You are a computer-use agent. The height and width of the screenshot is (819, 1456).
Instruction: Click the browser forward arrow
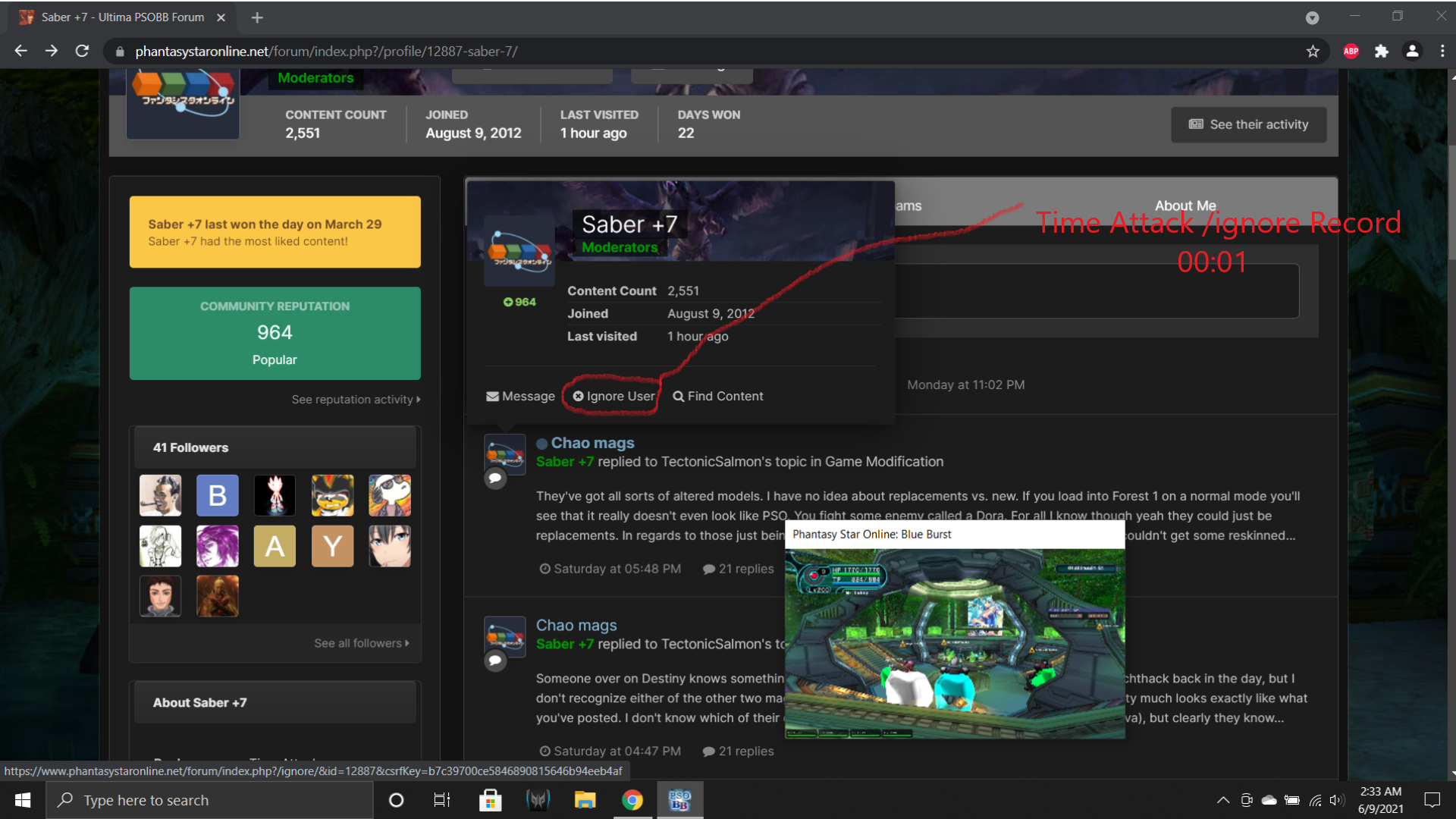tap(51, 51)
